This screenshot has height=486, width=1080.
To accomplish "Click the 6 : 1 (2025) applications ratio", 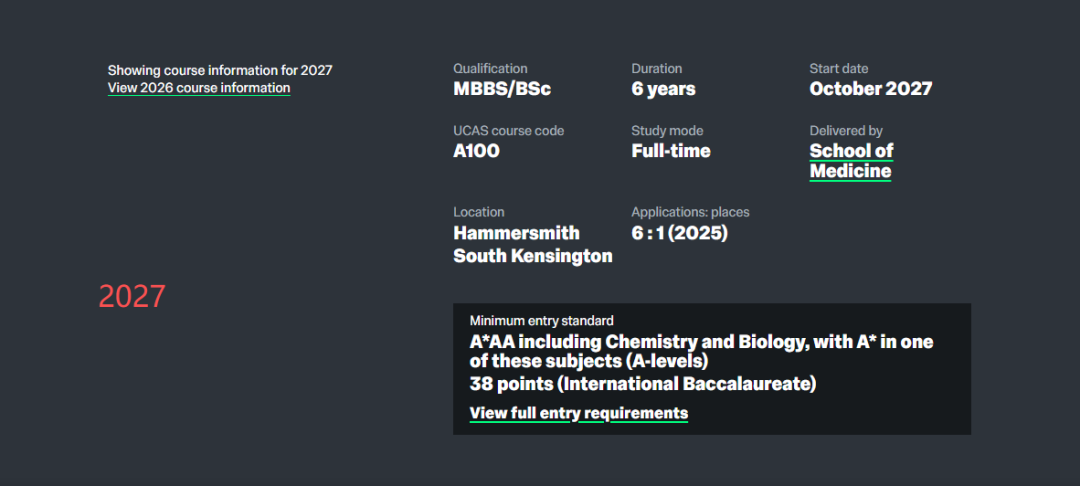I will pos(679,233).
